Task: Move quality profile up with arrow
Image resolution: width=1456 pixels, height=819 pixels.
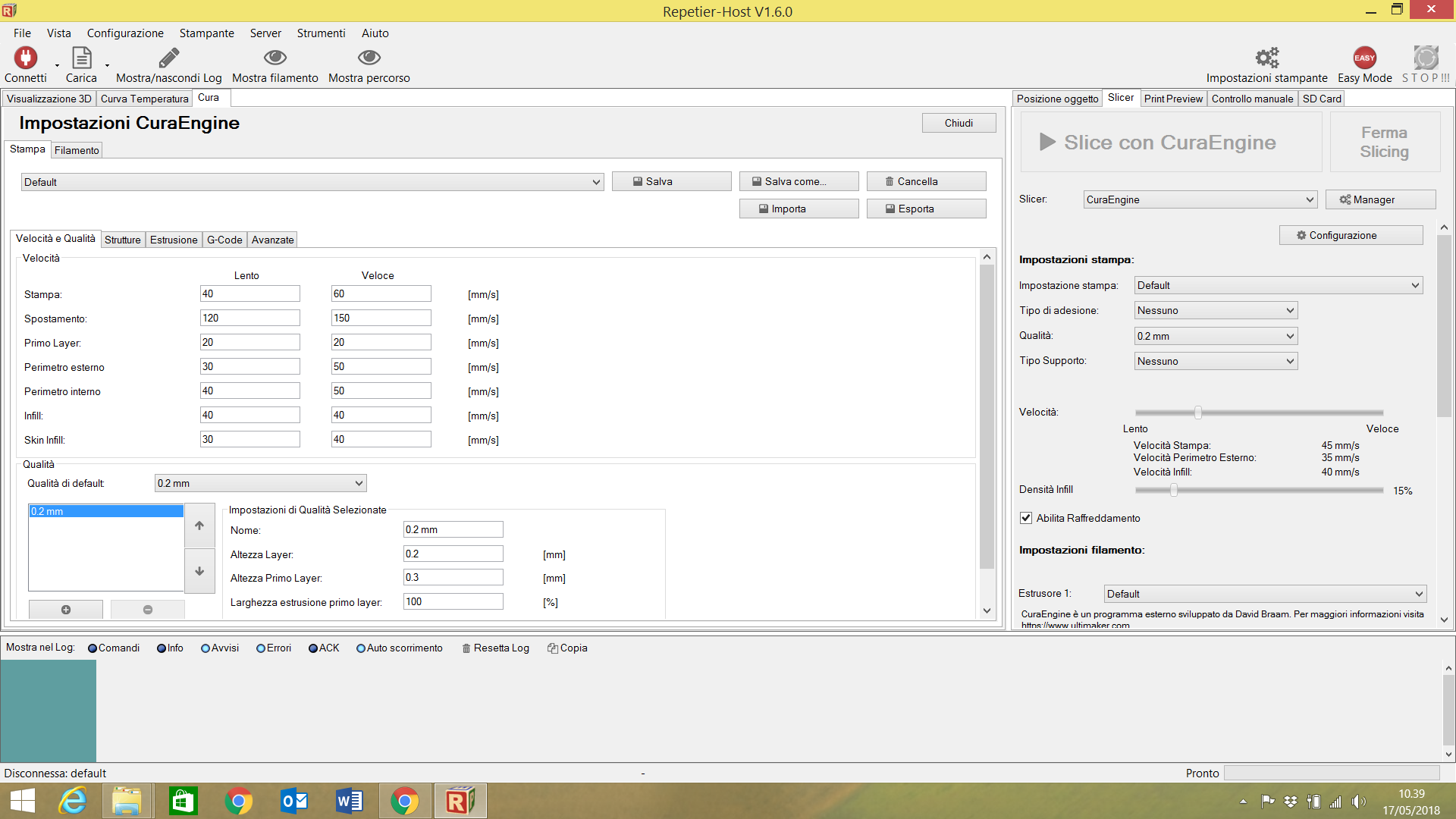Action: tap(199, 525)
